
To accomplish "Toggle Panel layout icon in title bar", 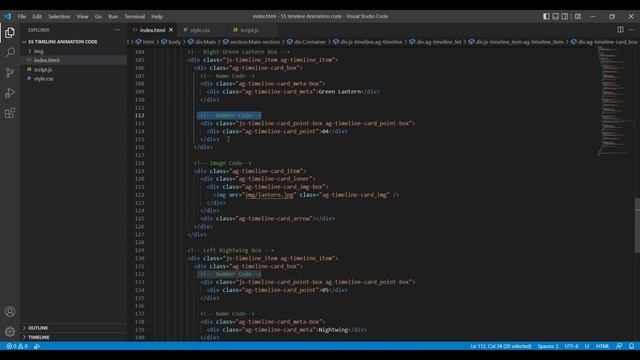I will pyautogui.click(x=556, y=16).
